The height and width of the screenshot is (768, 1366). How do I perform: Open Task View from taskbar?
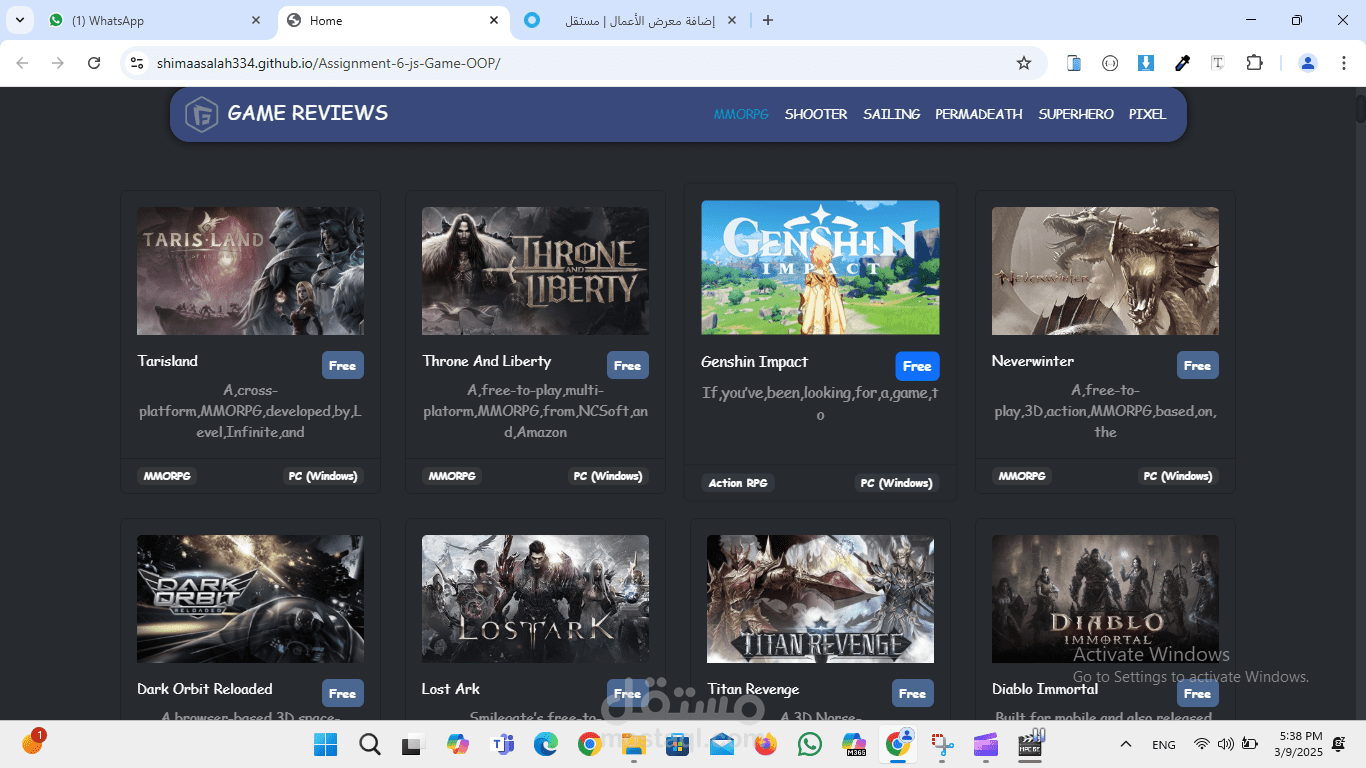412,745
